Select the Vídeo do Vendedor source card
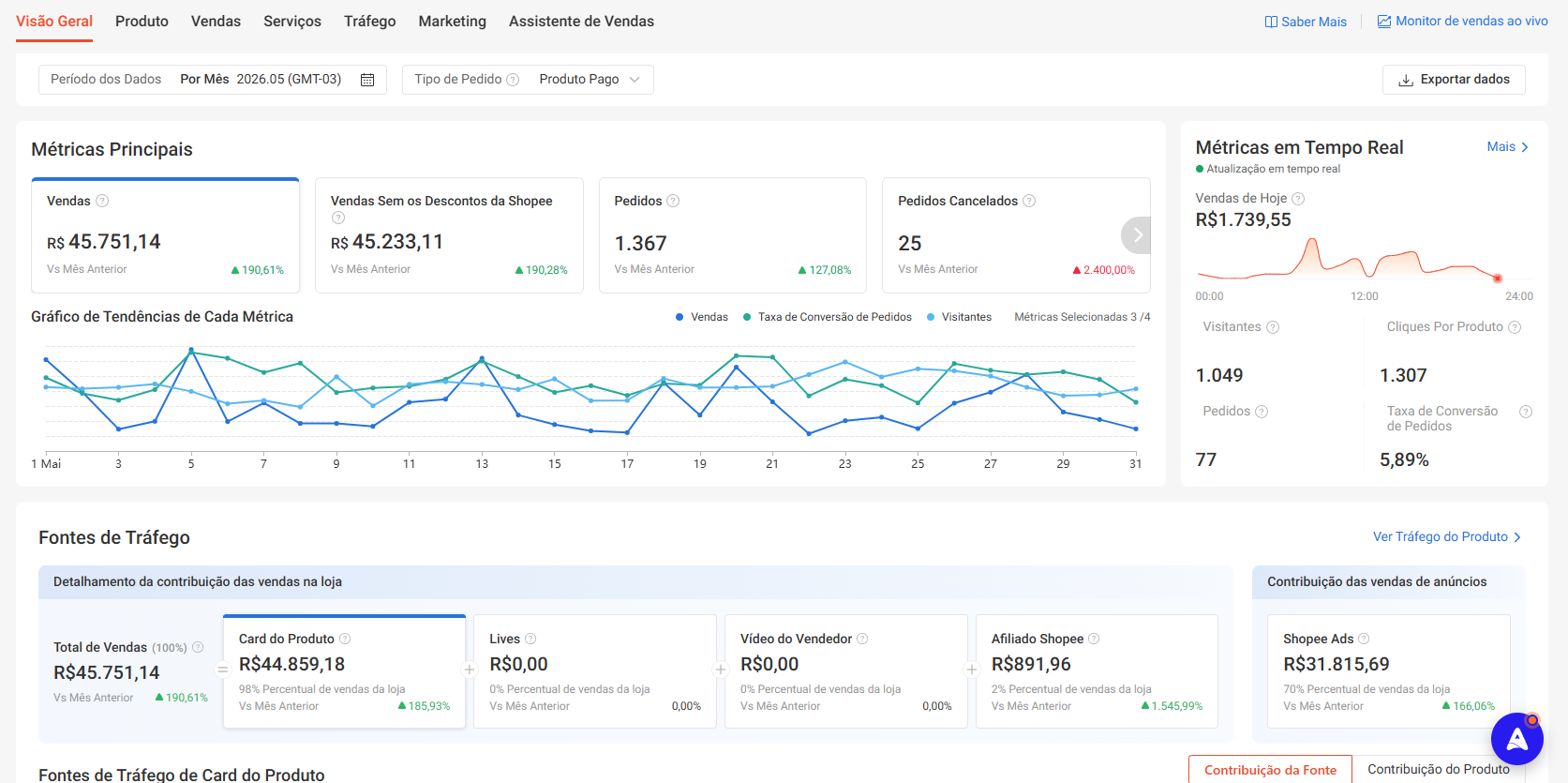The height and width of the screenshot is (783, 1568). point(846,671)
